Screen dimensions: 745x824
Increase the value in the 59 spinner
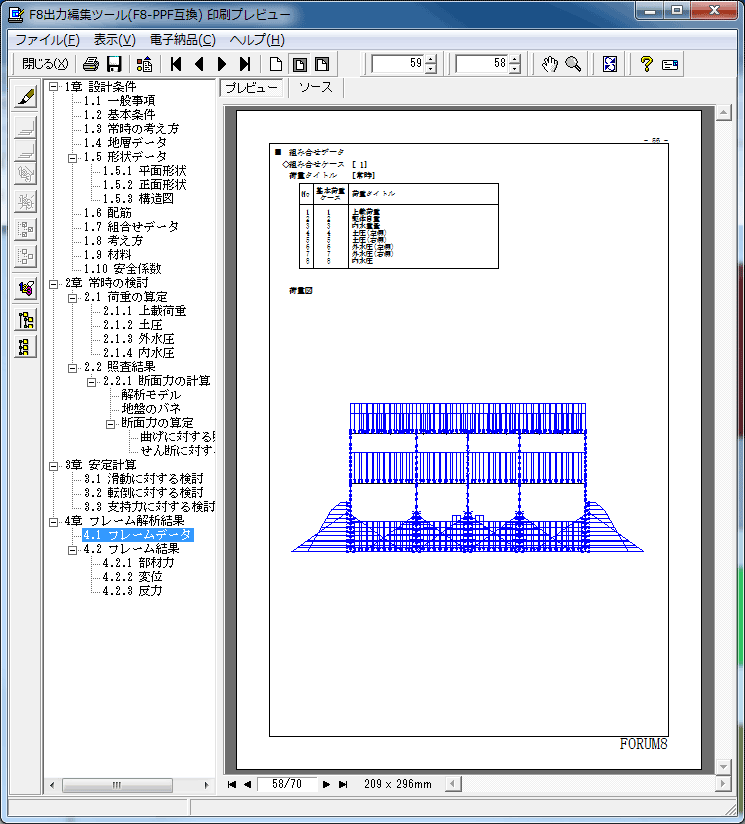coord(431,59)
